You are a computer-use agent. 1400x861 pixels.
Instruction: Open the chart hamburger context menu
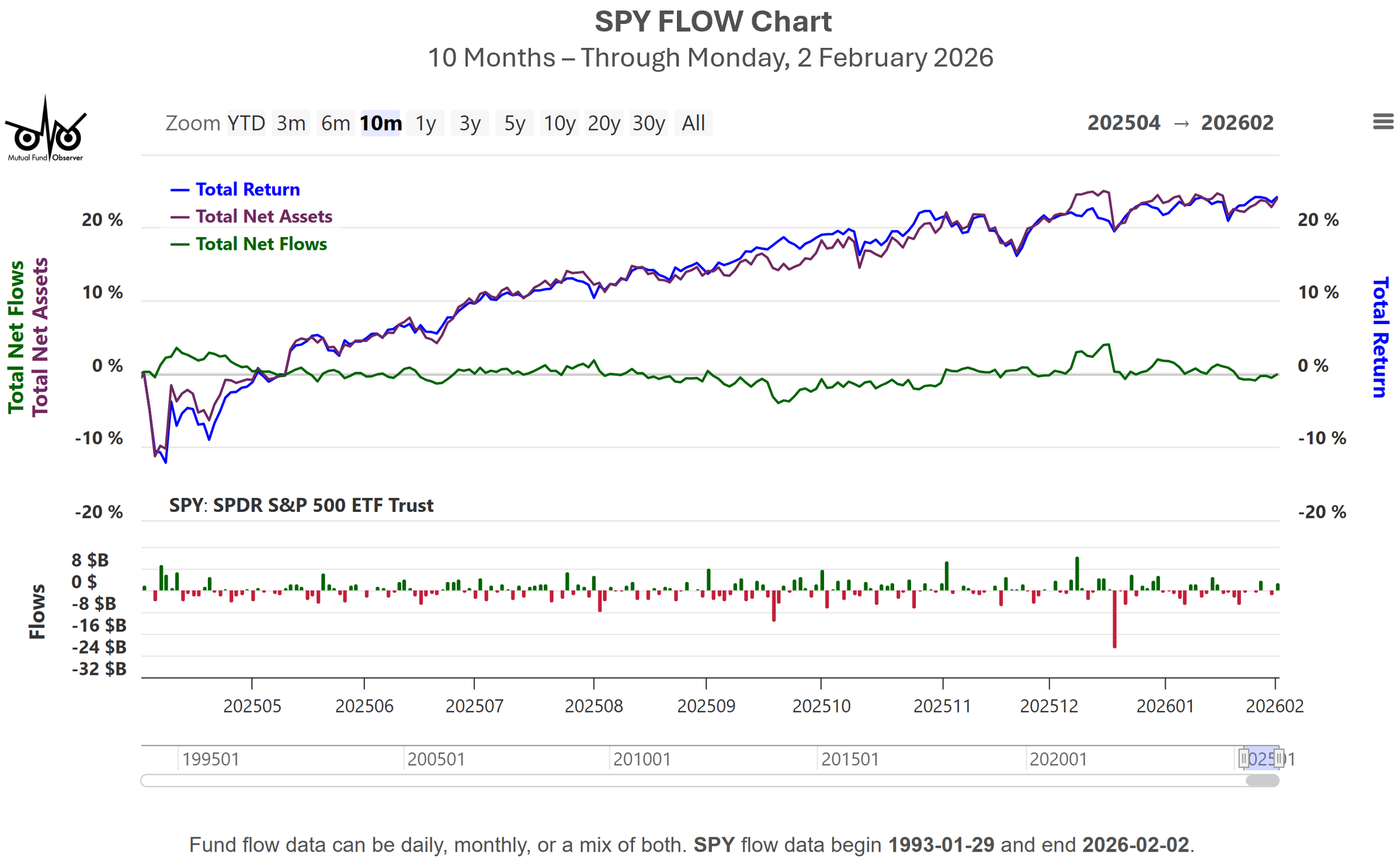[x=1382, y=122]
